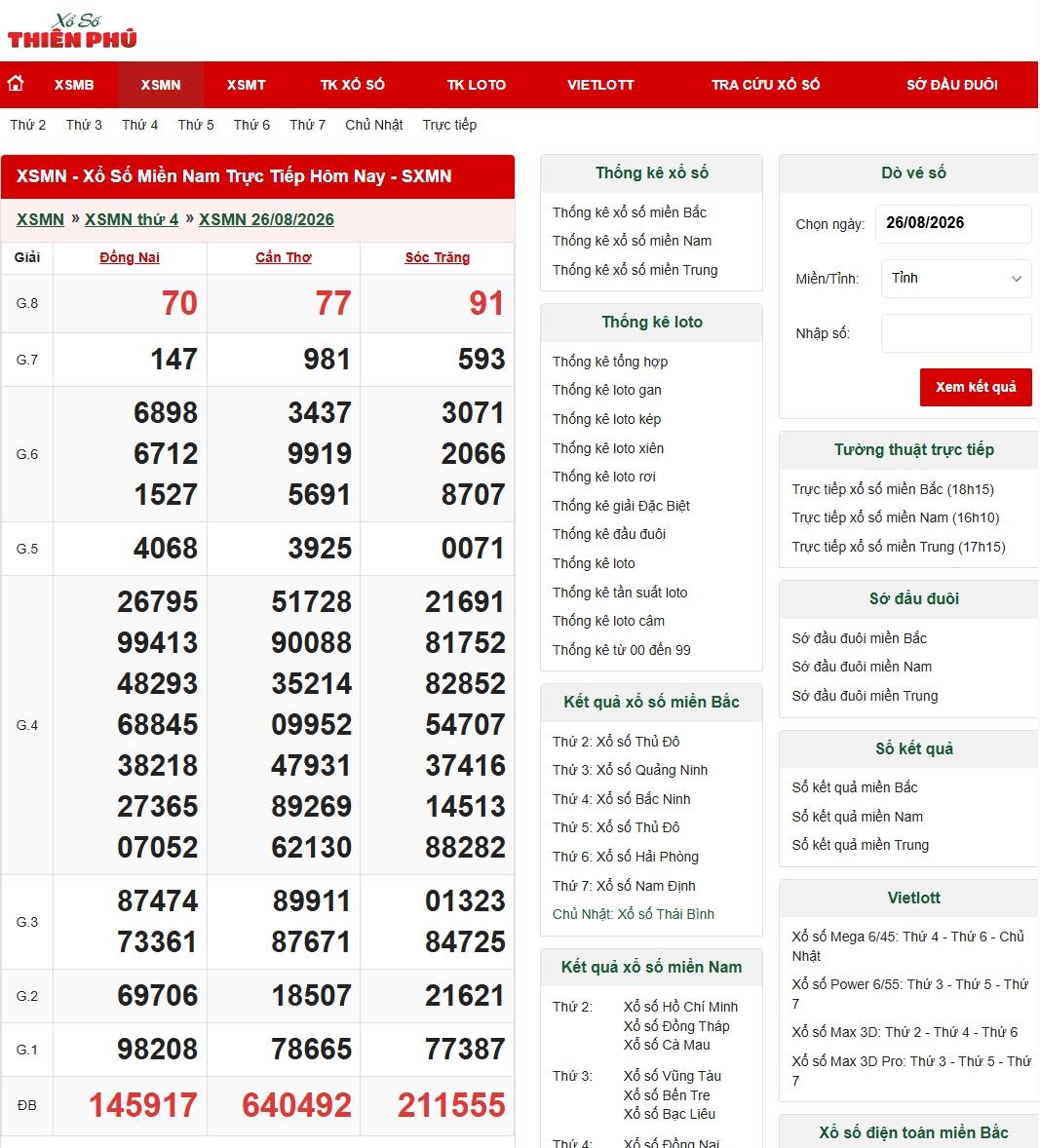Open Thống kê giải Đặc Biệt link
1040x1148 pixels.
621,506
